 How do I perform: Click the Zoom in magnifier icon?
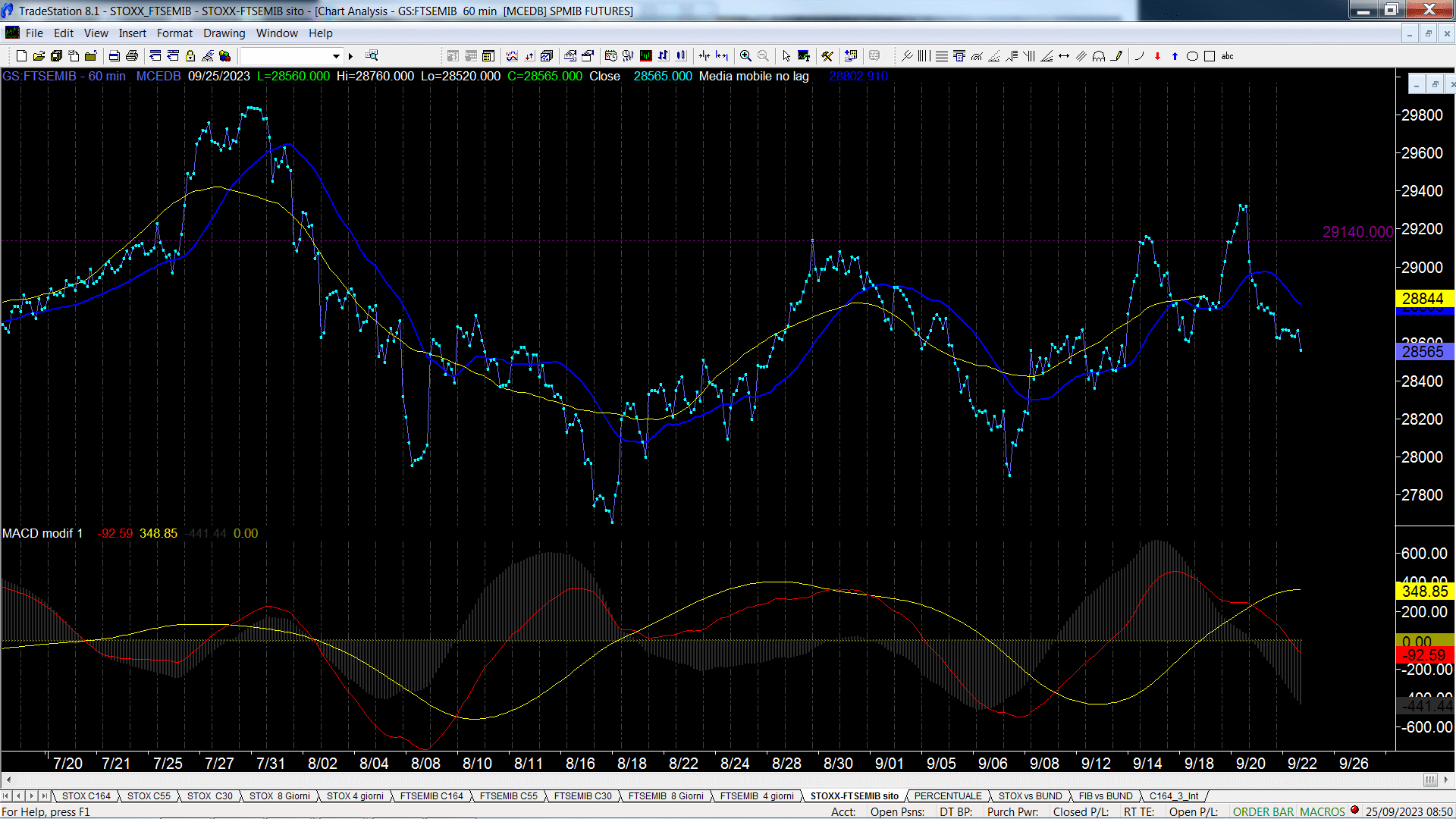746,56
